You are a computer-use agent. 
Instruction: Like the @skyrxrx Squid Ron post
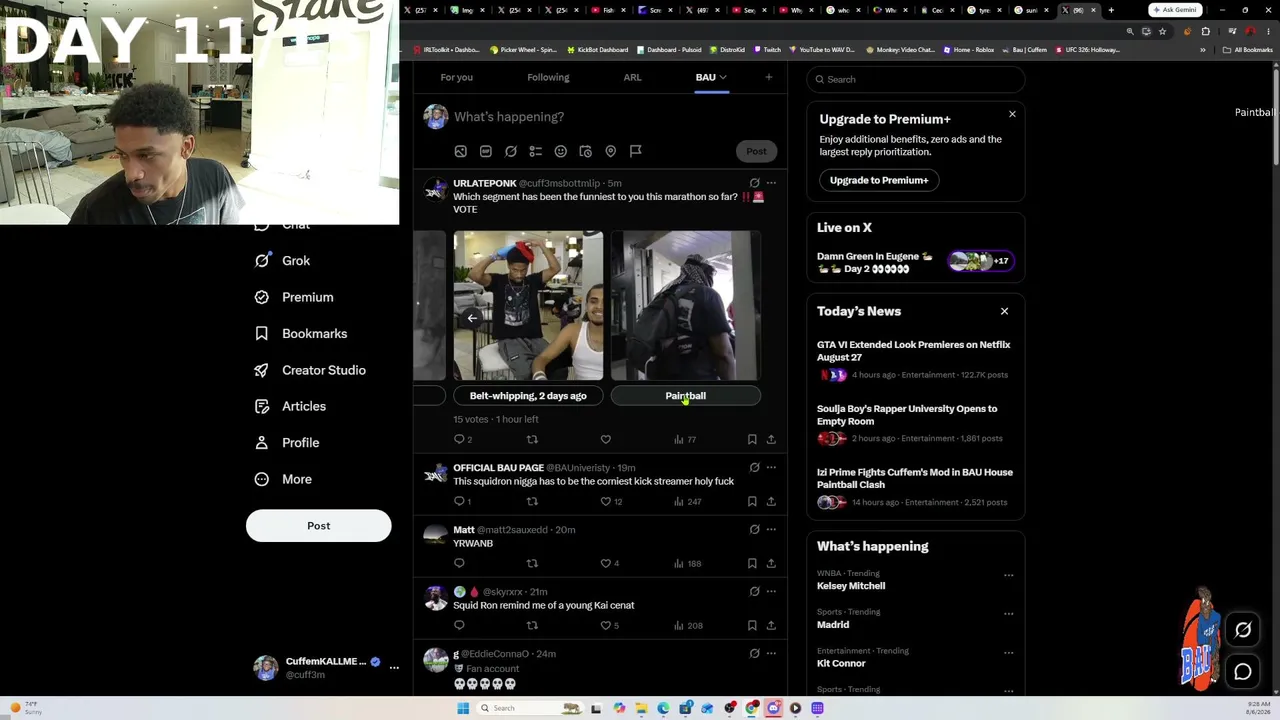point(605,625)
